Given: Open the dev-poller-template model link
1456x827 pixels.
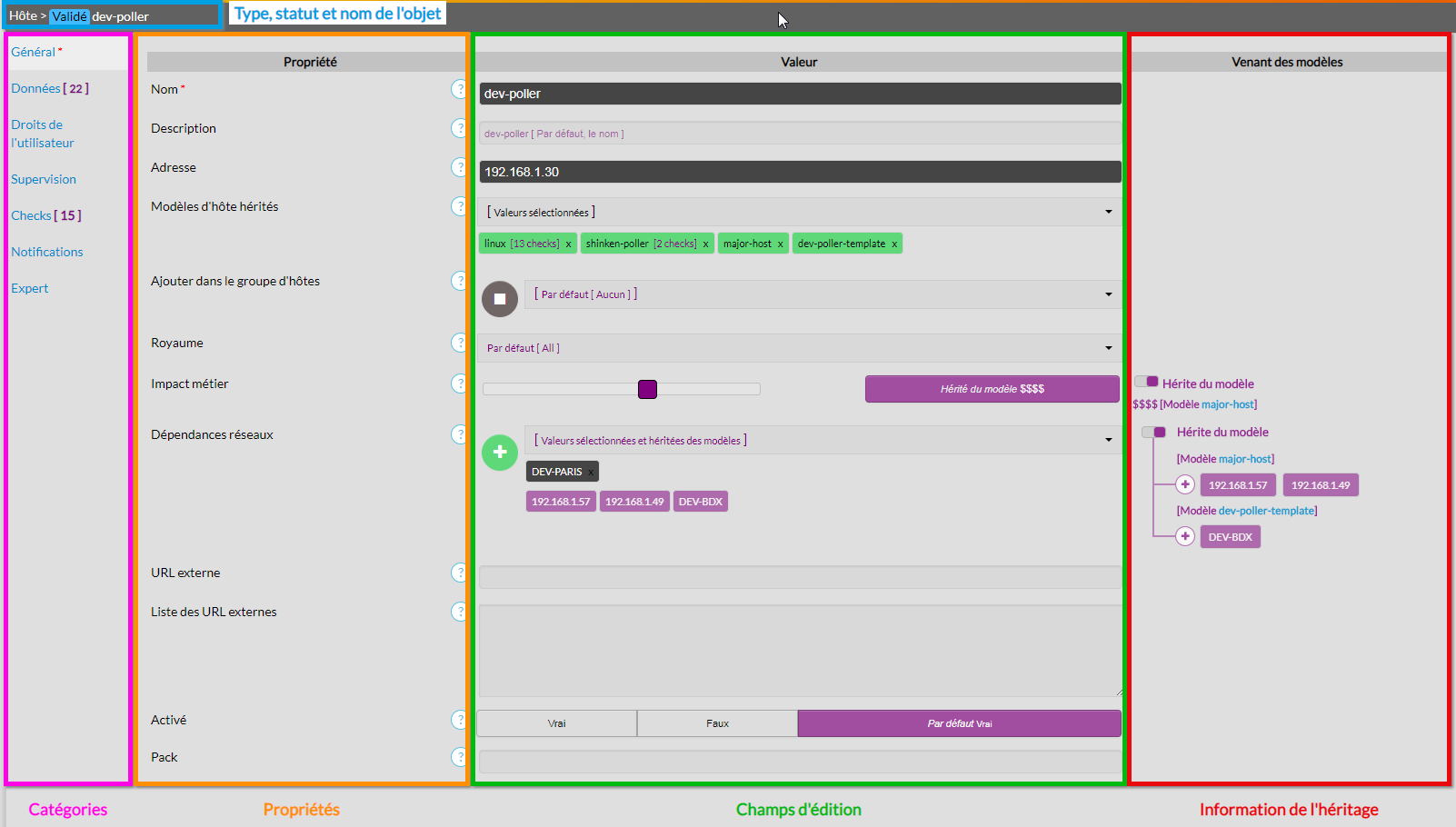Looking at the screenshot, I should pos(1266,511).
